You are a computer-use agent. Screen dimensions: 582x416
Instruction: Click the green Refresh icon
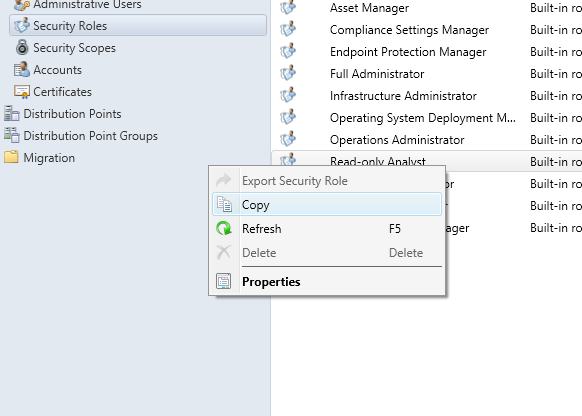tap(224, 228)
